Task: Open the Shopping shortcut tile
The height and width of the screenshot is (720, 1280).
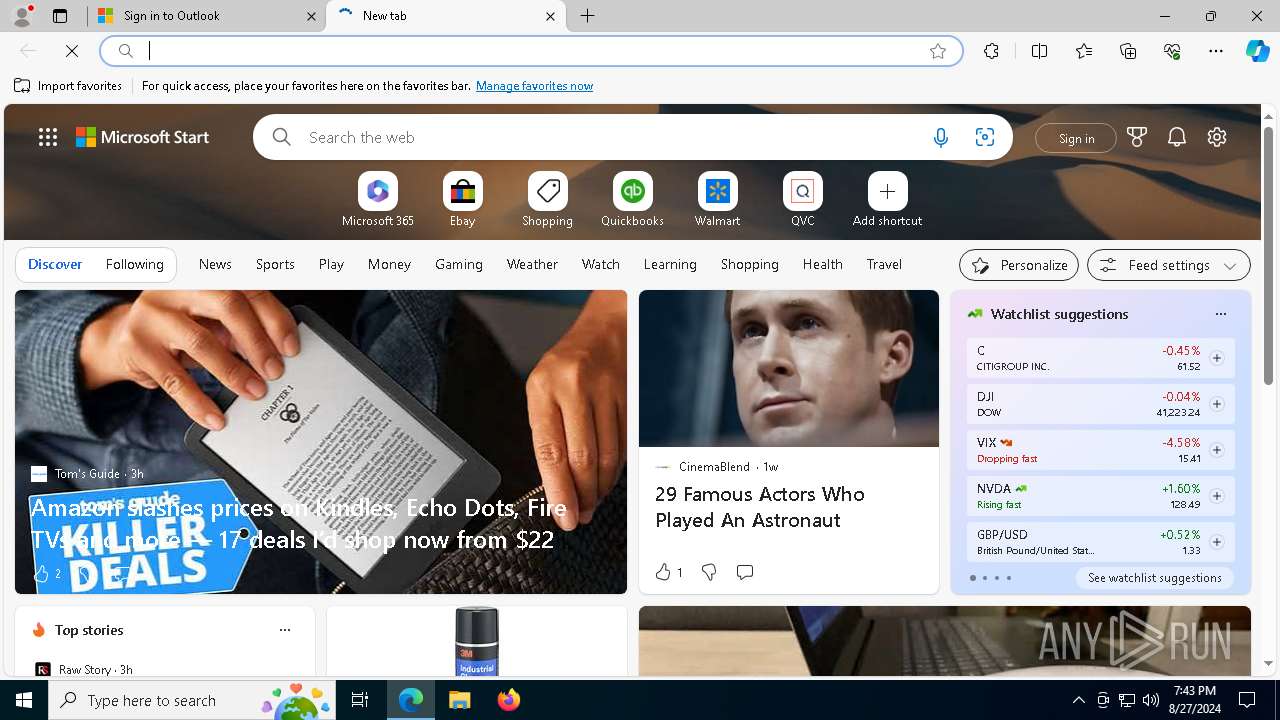Action: click(548, 191)
